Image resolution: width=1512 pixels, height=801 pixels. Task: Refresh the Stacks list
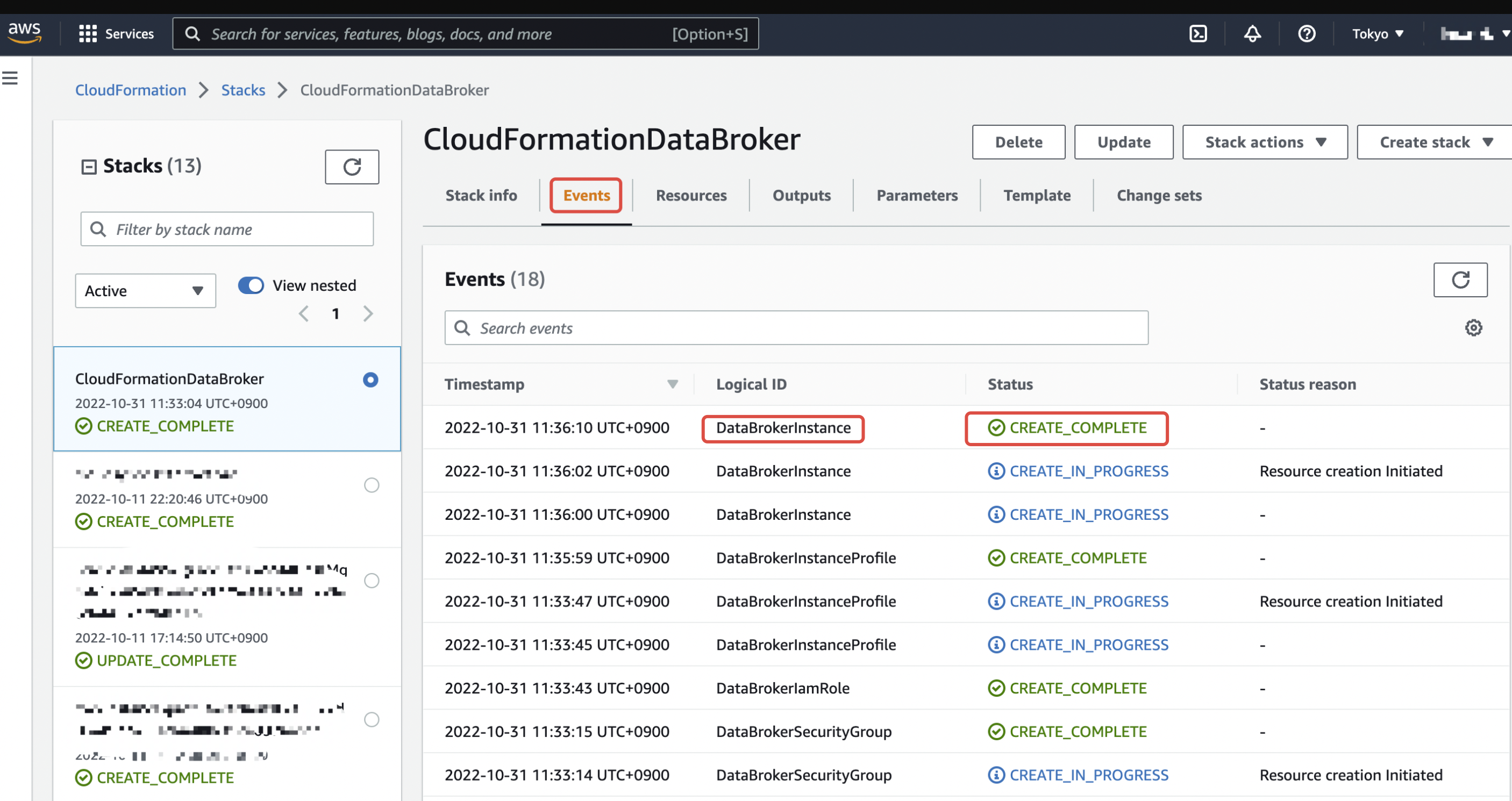pos(352,167)
